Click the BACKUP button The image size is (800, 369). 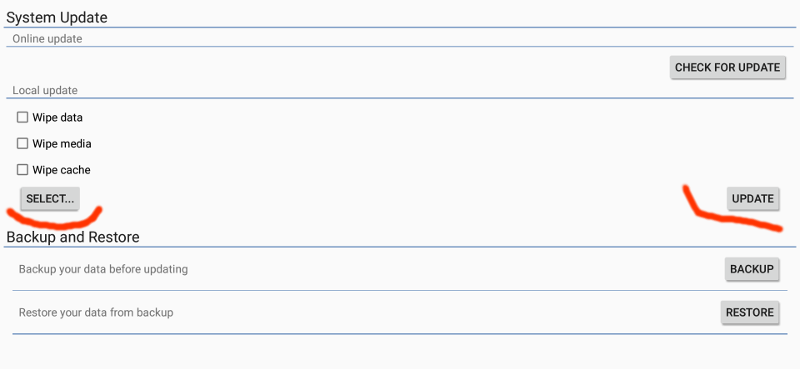click(x=752, y=269)
